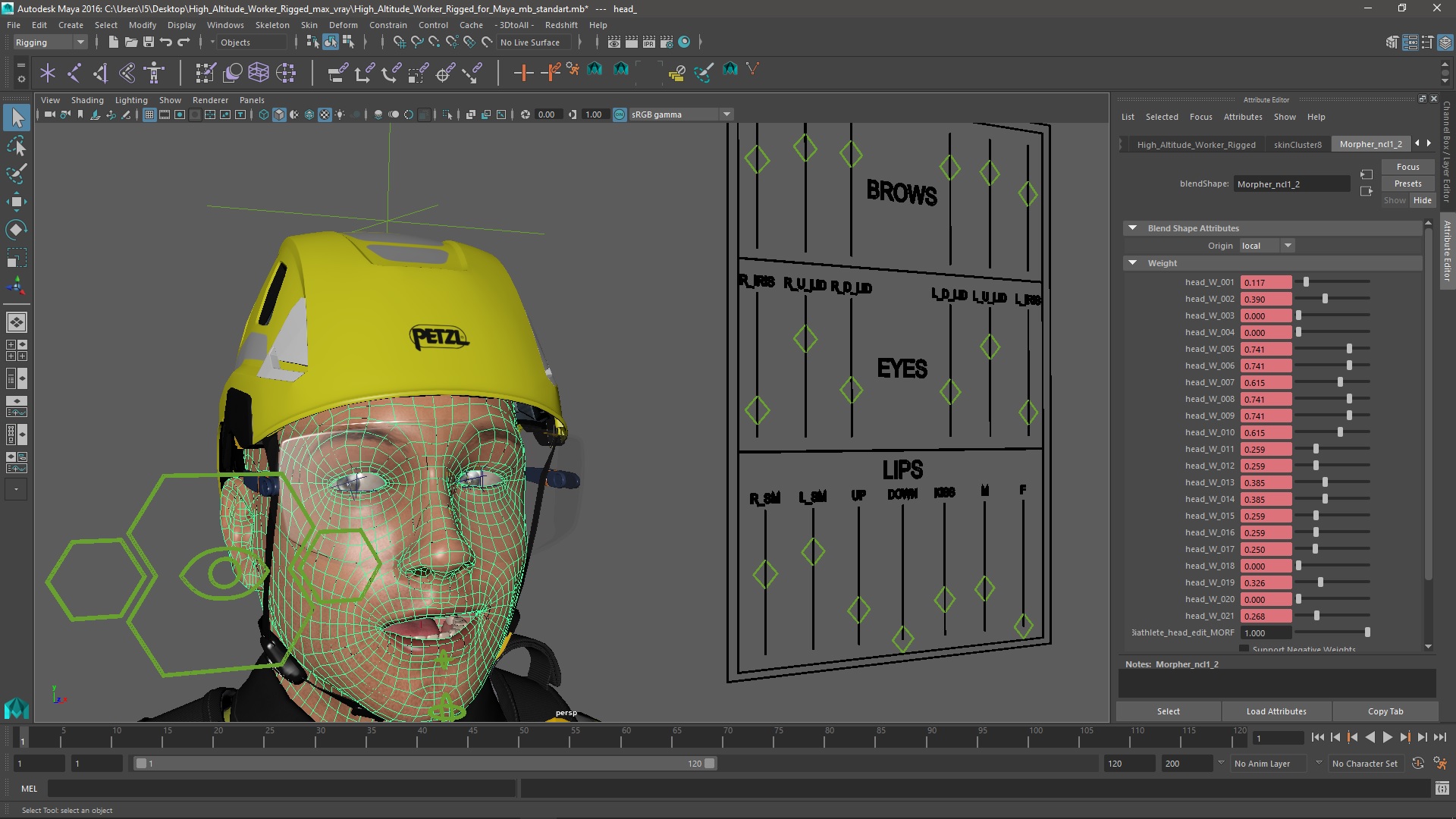Screen dimensions: 1456x819
Task: Click the Select button at panel bottom
Action: pyautogui.click(x=1168, y=711)
